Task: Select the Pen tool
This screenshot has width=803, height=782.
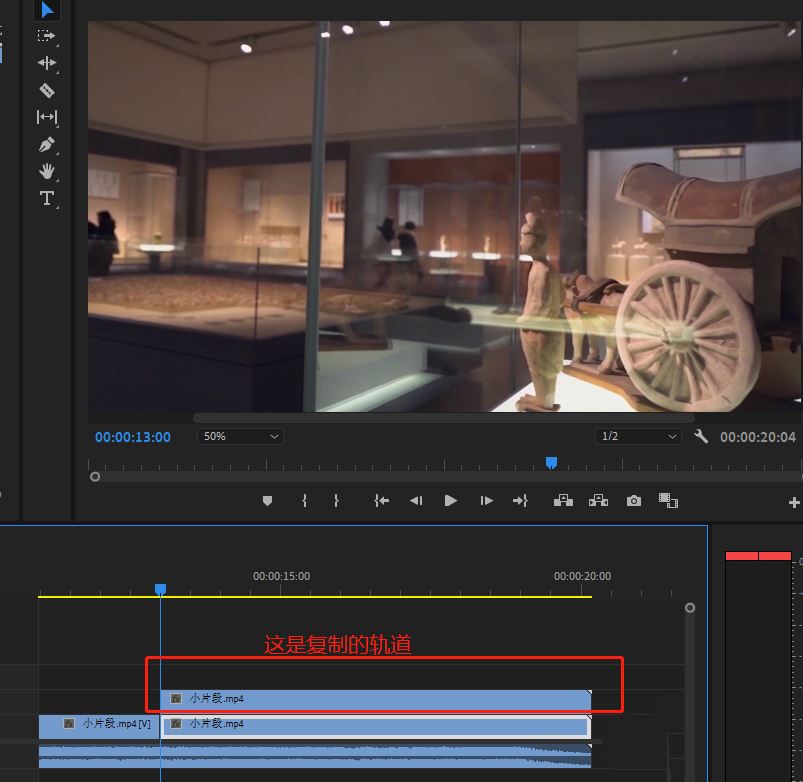Action: pyautogui.click(x=47, y=144)
